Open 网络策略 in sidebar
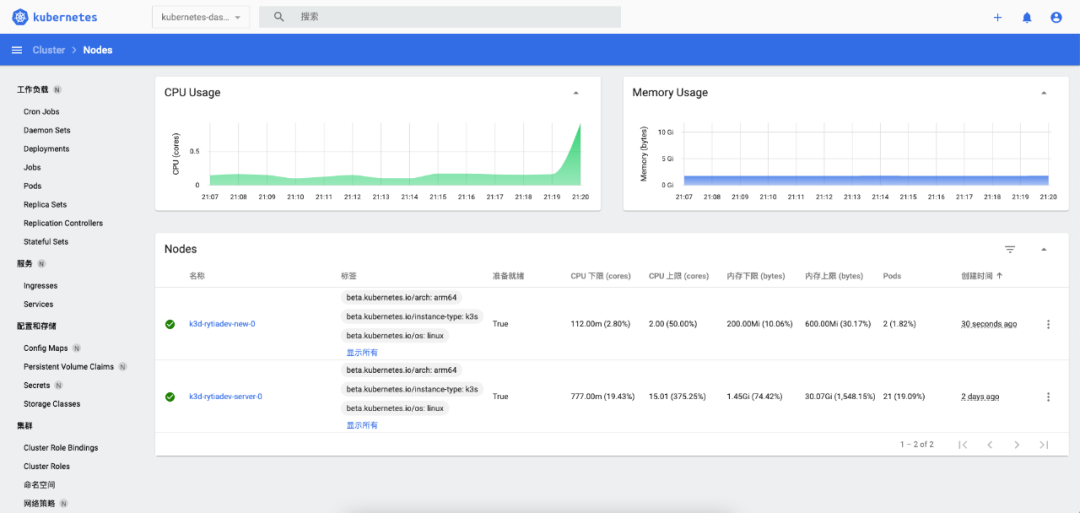The image size is (1080, 513). [x=39, y=503]
